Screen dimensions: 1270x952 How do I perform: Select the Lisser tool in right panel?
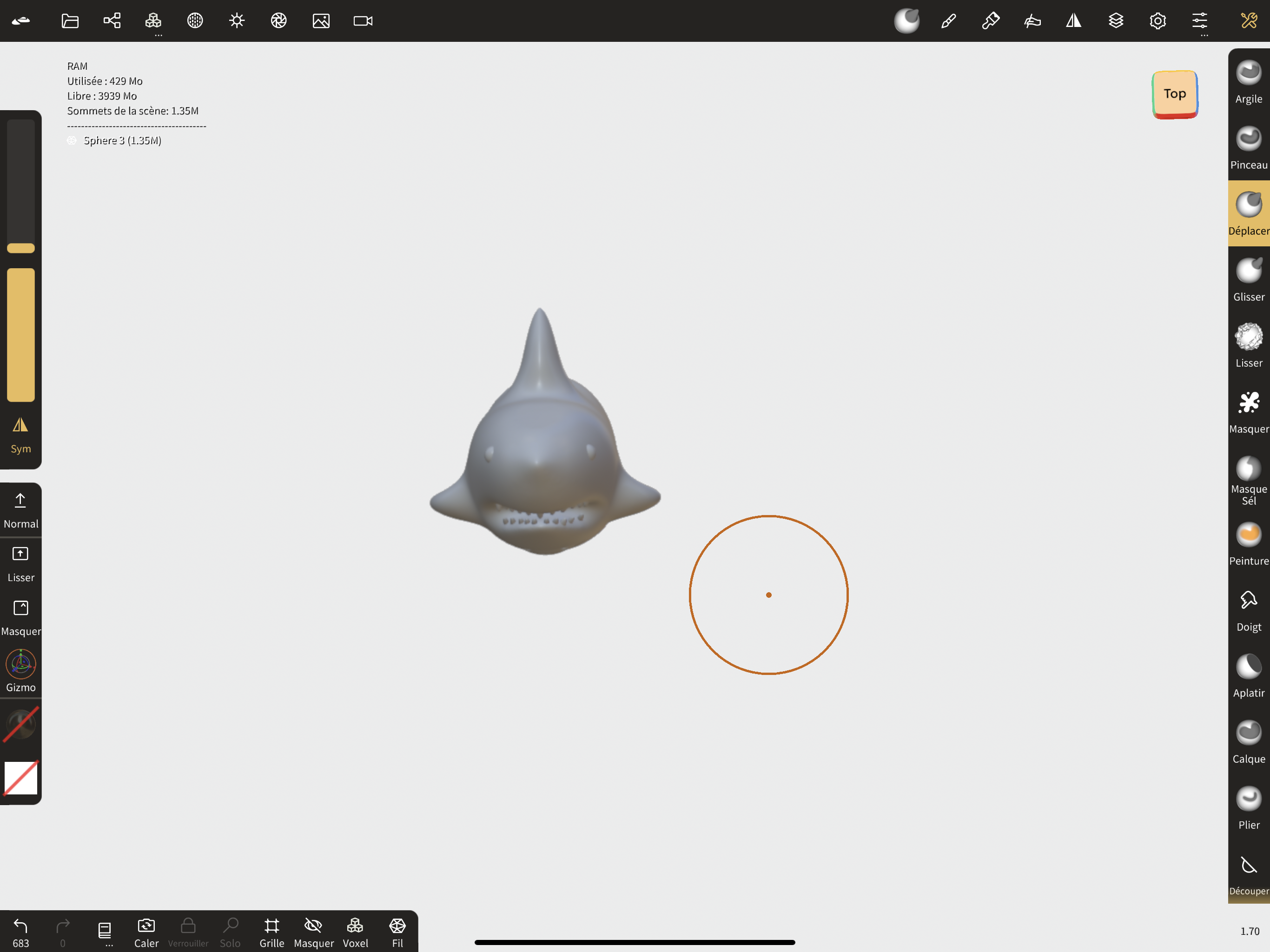1248,346
